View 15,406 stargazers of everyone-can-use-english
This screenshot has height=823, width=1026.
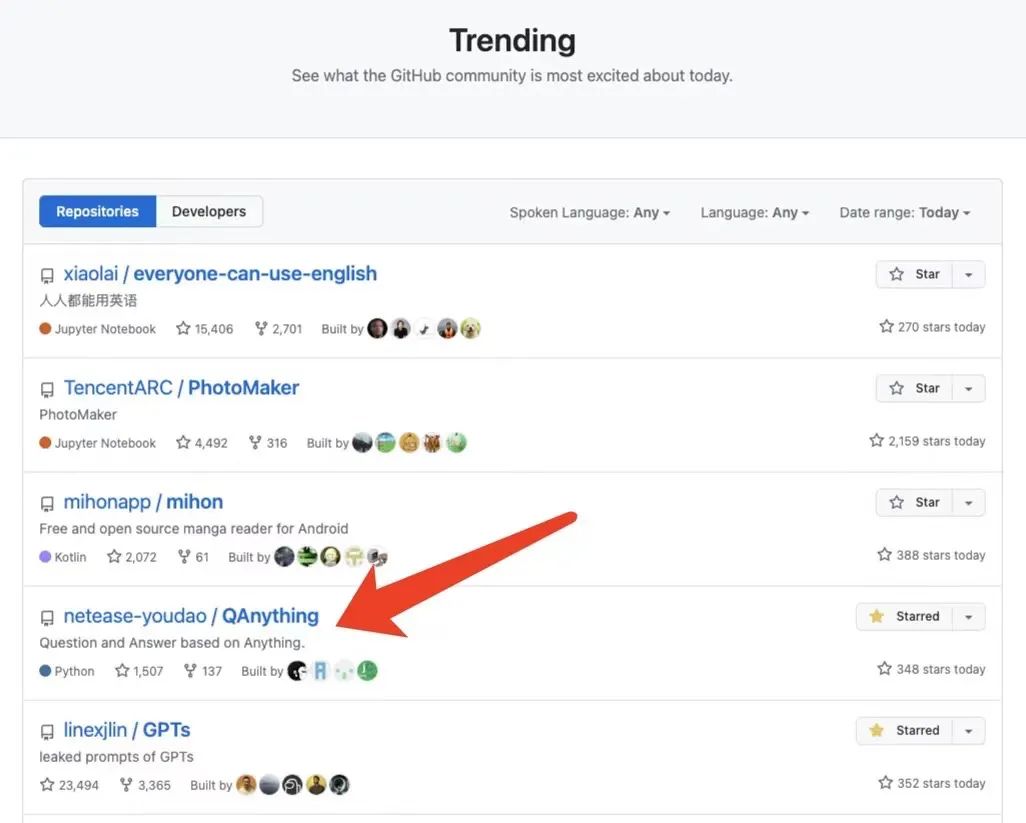click(205, 328)
